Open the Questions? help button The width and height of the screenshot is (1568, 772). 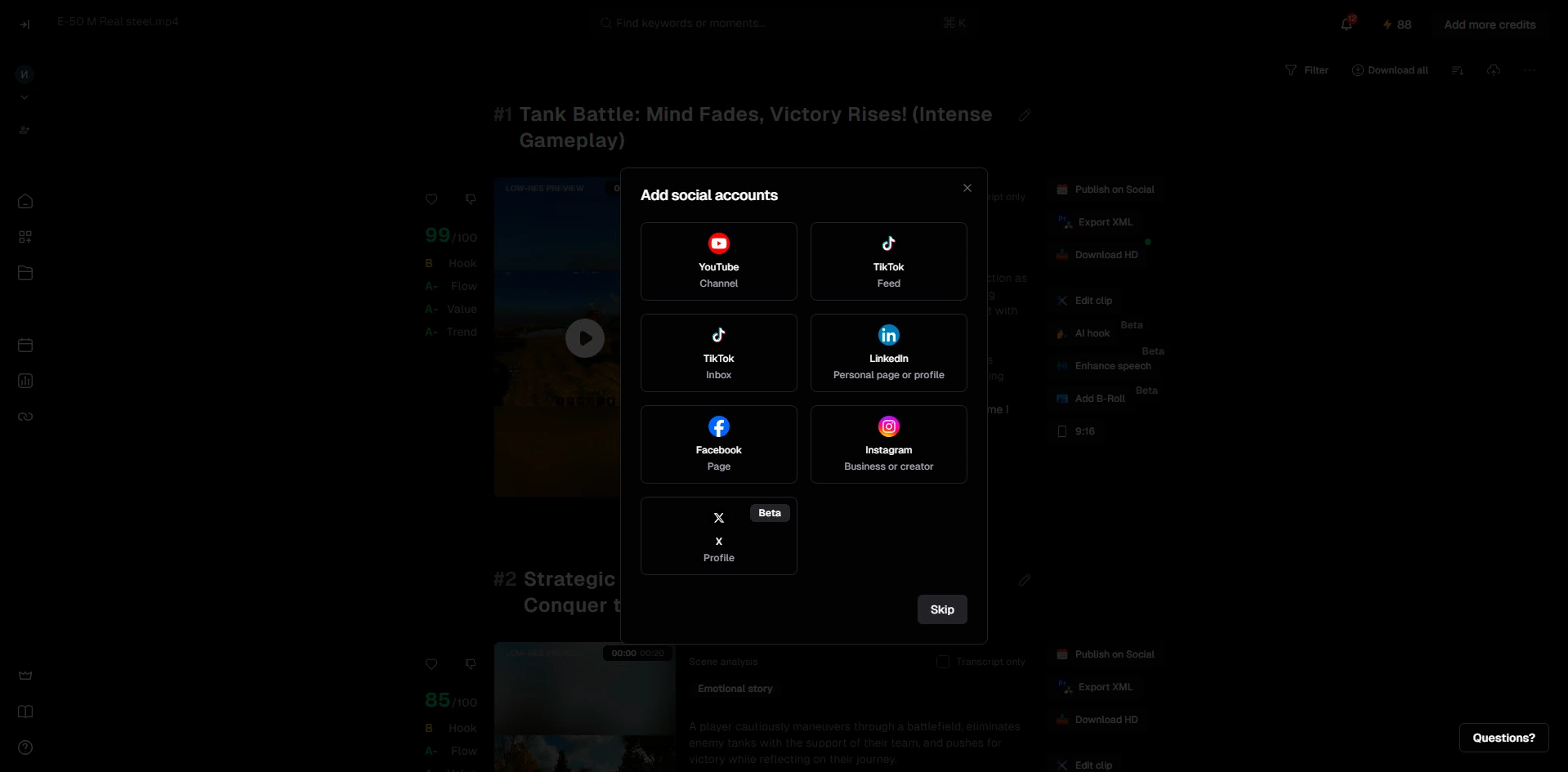1503,738
